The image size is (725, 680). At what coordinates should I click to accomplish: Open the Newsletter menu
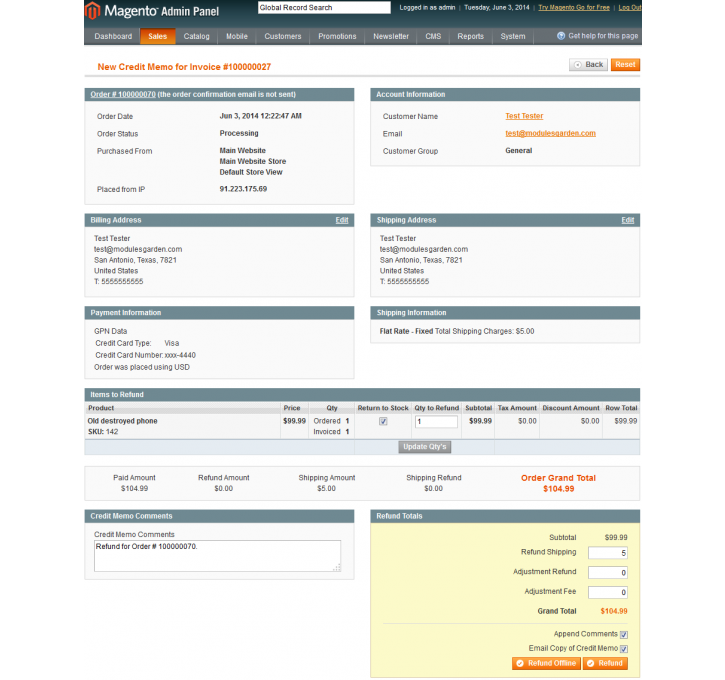pos(391,36)
